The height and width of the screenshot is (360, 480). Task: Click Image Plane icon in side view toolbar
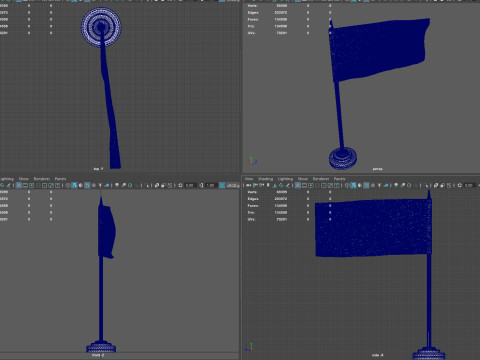[x=275, y=185]
